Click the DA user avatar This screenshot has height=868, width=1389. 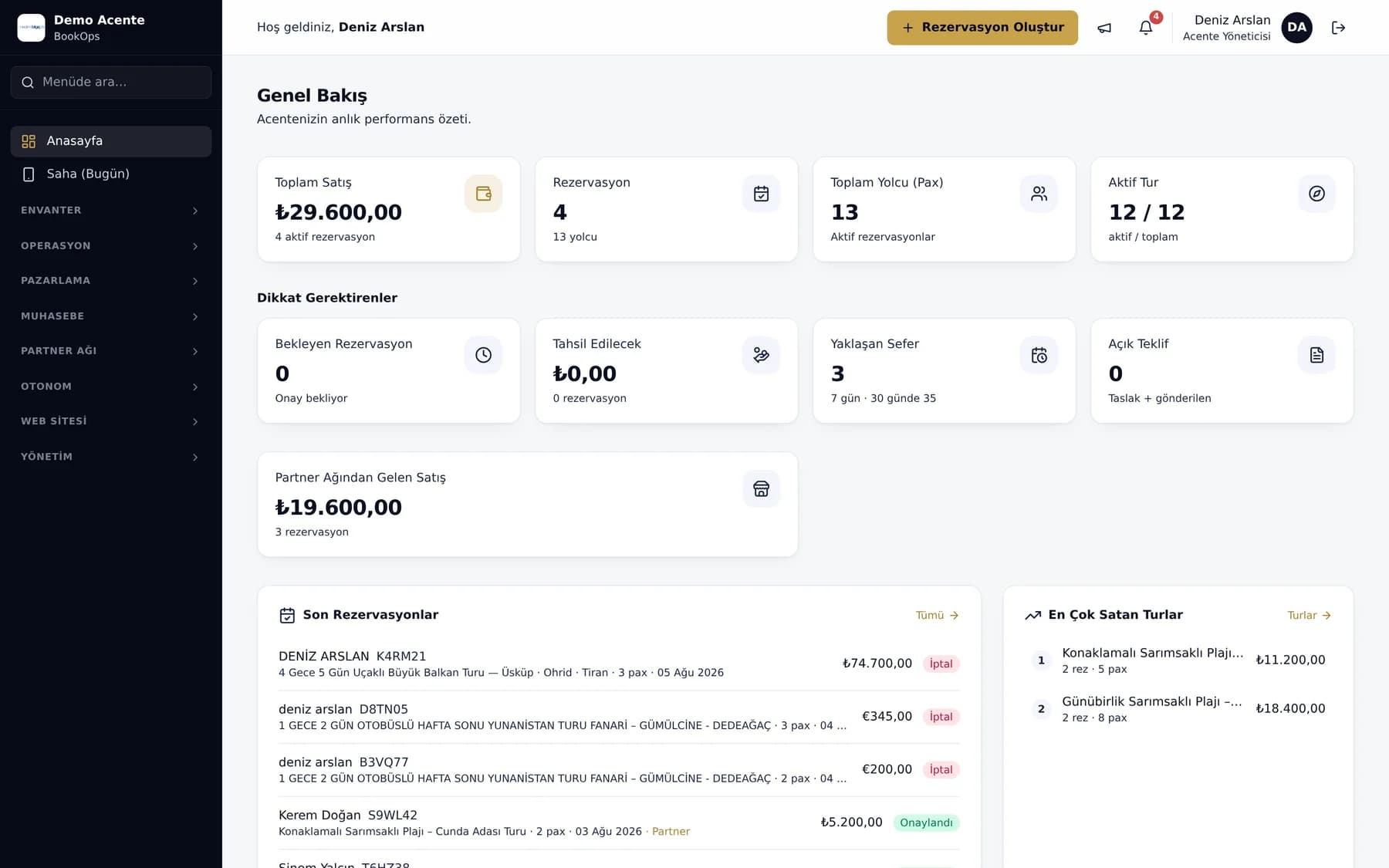pos(1296,28)
